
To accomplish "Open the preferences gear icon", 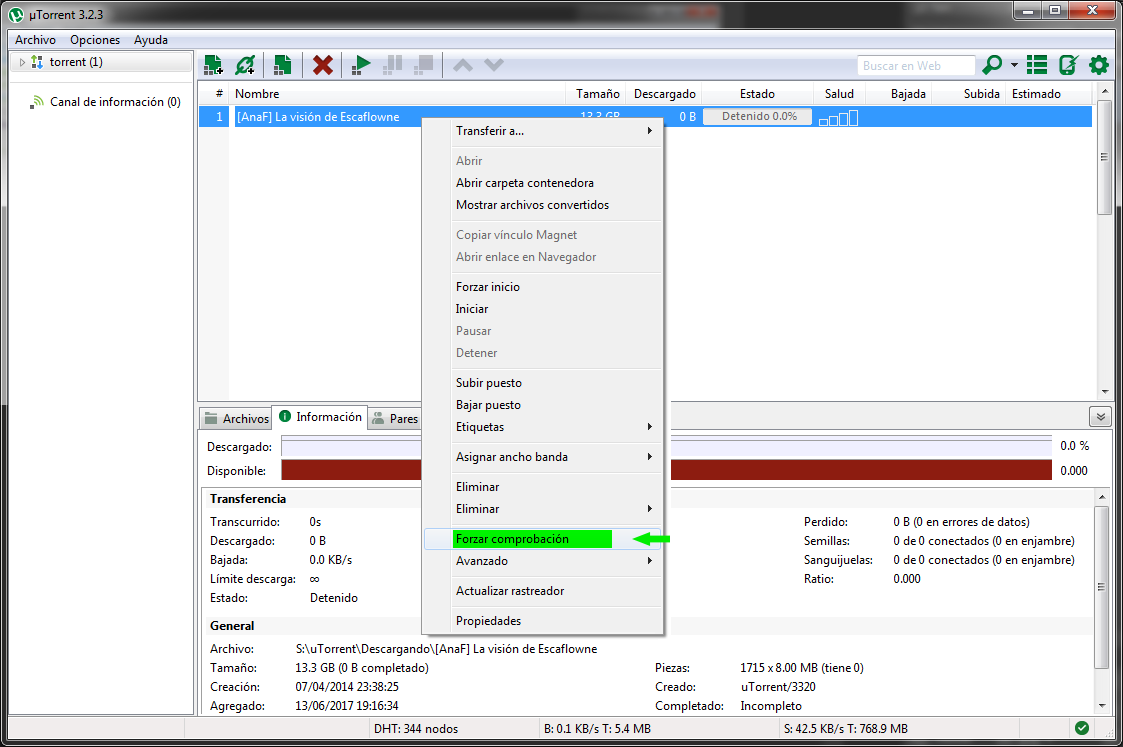I will pos(1097,64).
